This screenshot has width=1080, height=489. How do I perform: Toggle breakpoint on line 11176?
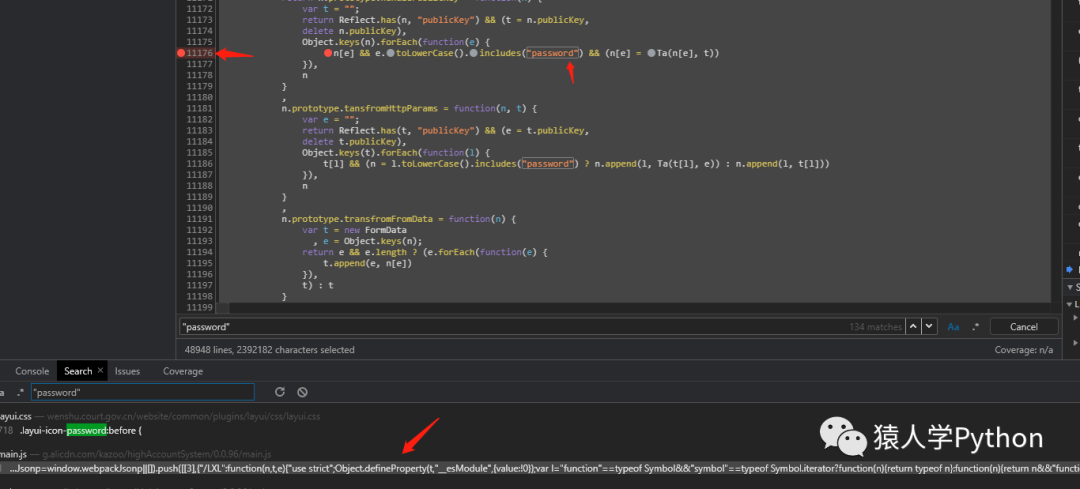[181, 53]
